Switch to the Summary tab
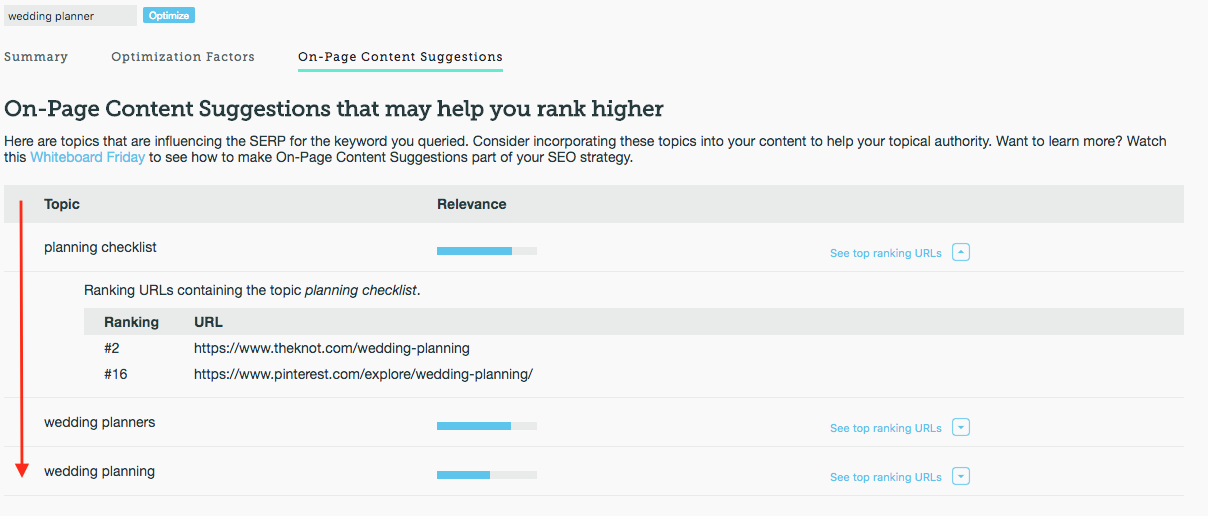Screen dimensions: 1208x516 (36, 57)
